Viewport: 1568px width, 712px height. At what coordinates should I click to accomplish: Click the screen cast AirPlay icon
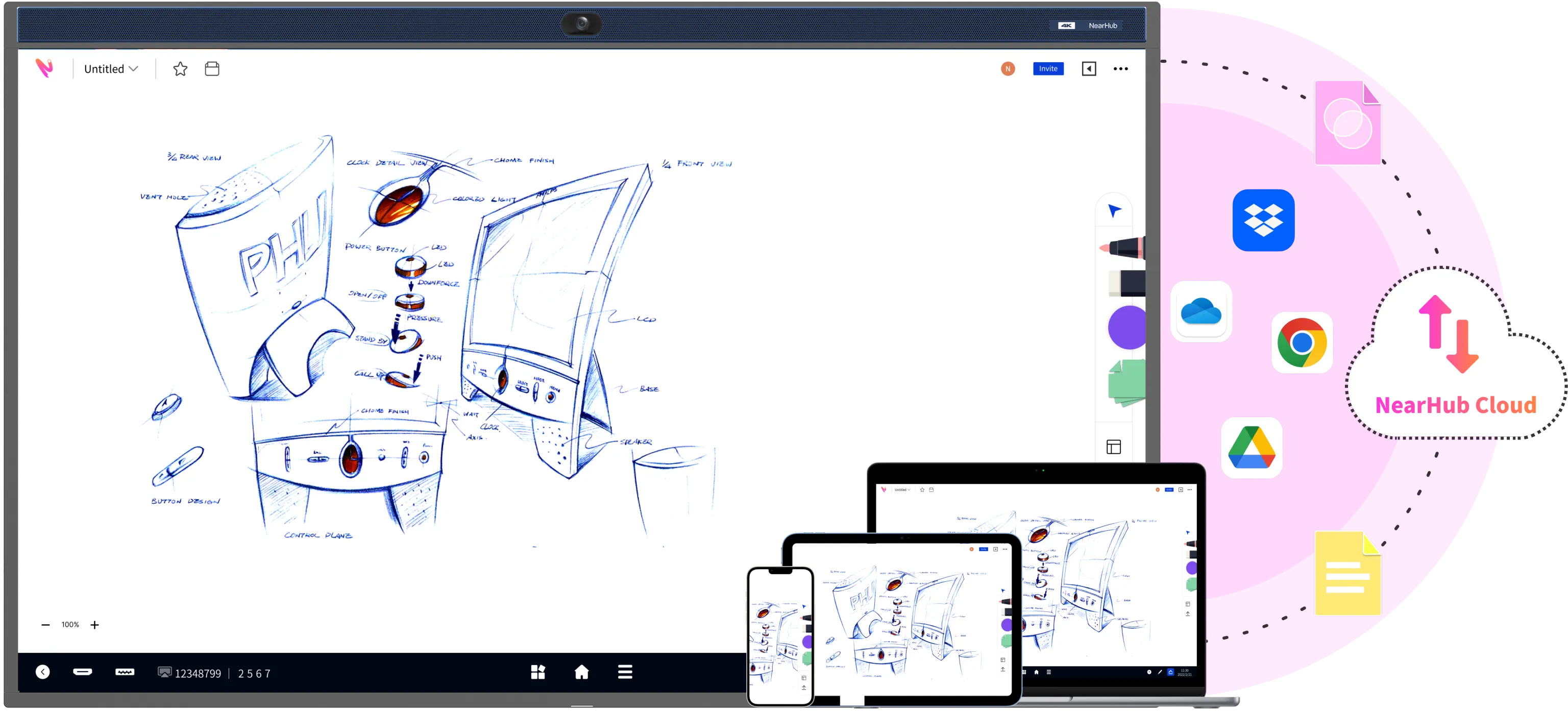pos(164,672)
